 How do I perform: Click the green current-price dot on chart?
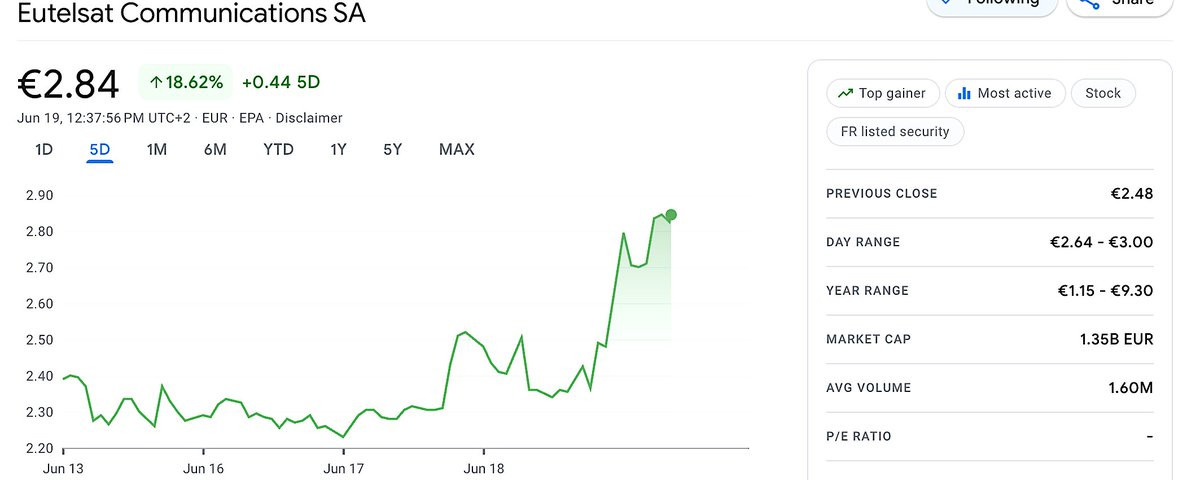coord(670,215)
